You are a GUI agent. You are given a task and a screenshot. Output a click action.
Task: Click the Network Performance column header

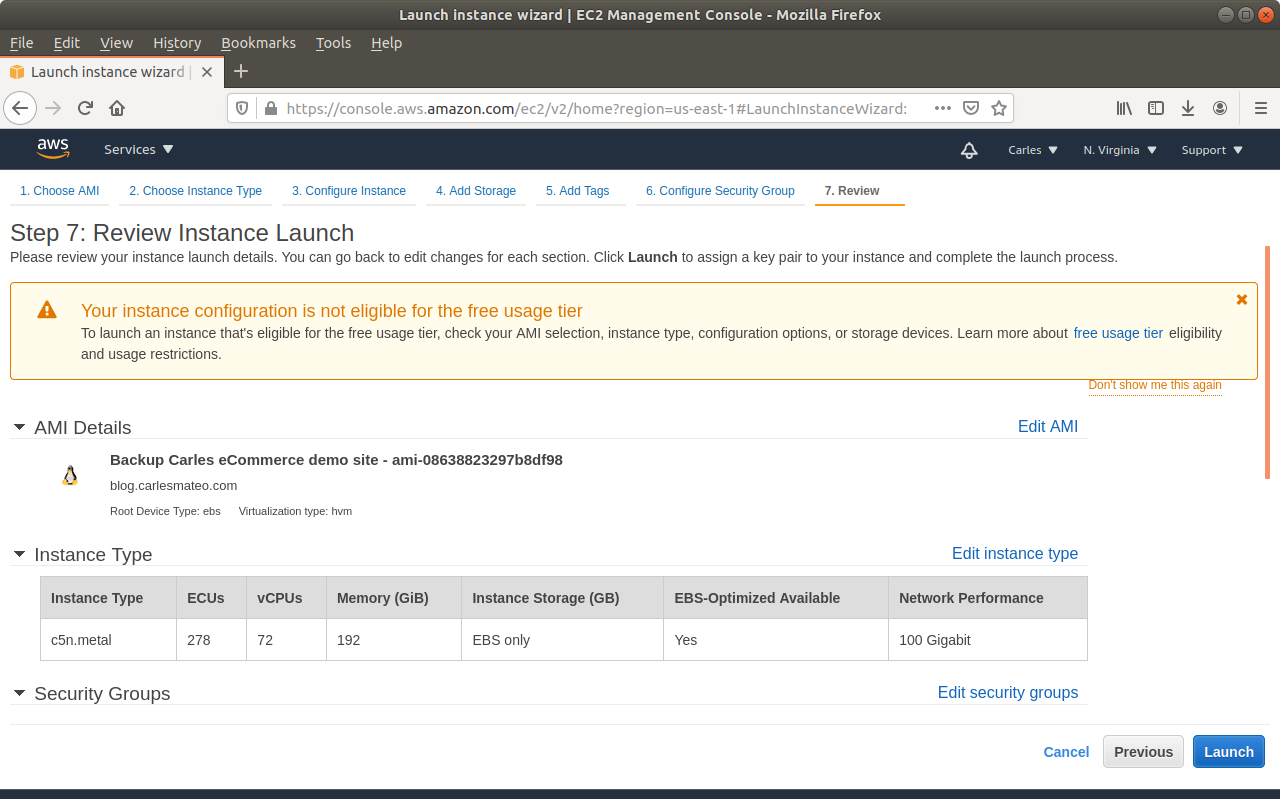click(987, 598)
